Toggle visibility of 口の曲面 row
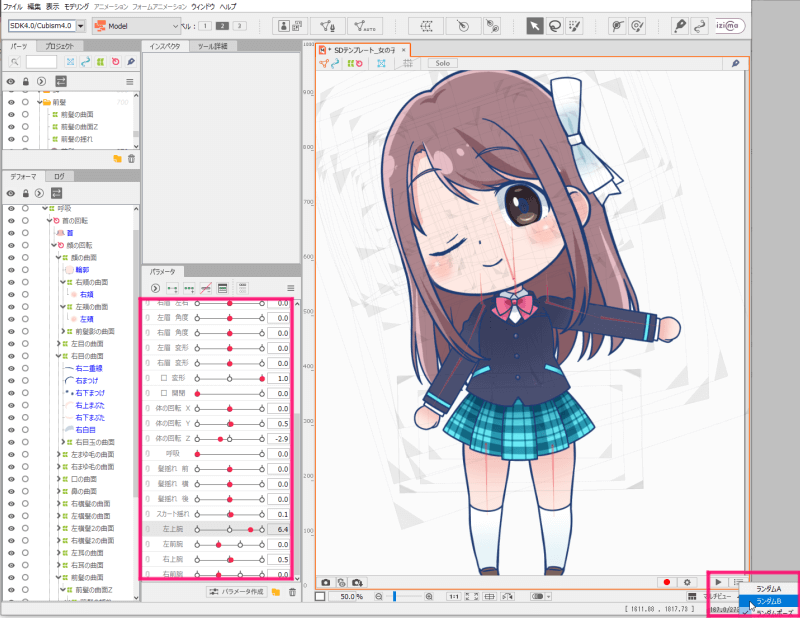This screenshot has width=800, height=618. pyautogui.click(x=11, y=479)
